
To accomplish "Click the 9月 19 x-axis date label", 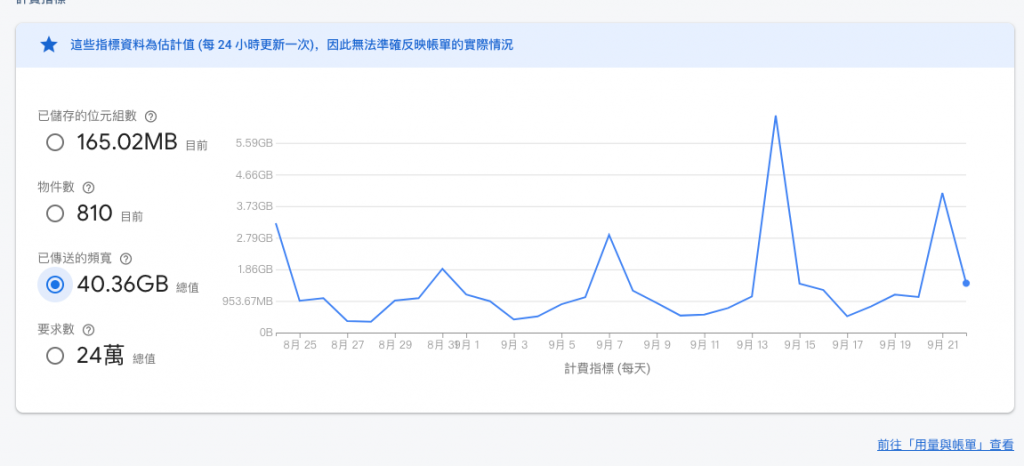I will 895,345.
